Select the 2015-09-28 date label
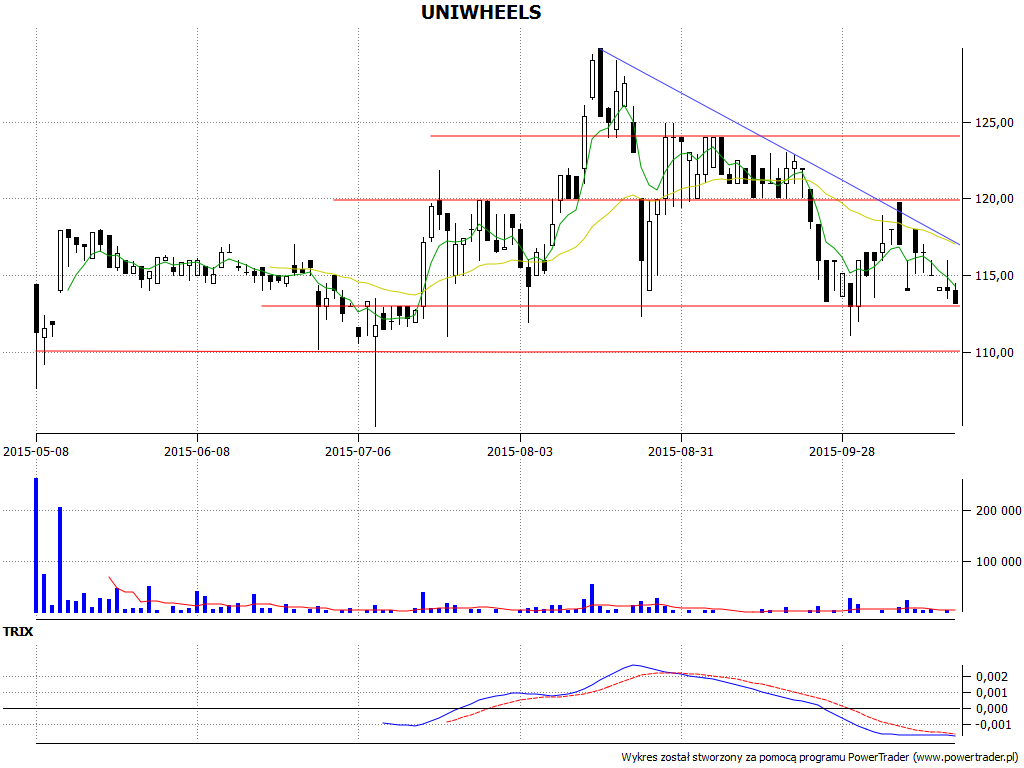This screenshot has height=768, width=1024. point(842,451)
